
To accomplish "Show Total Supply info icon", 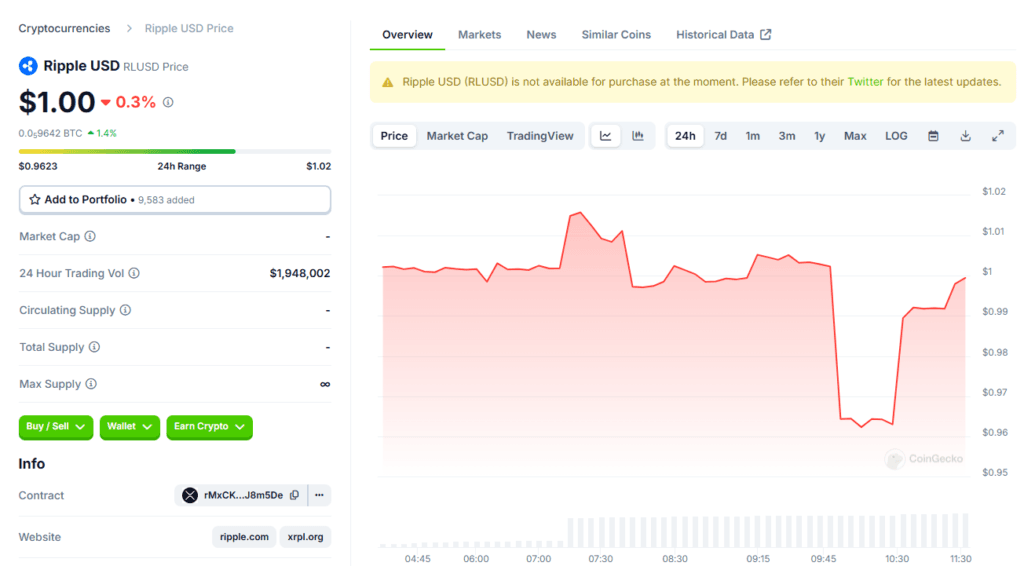I will 94,347.
